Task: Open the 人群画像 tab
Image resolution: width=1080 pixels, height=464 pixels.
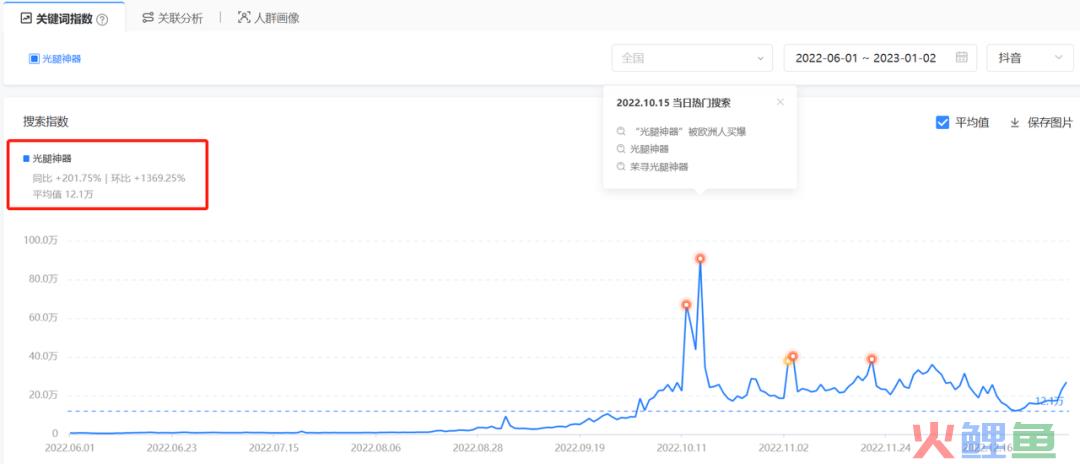Action: (269, 18)
